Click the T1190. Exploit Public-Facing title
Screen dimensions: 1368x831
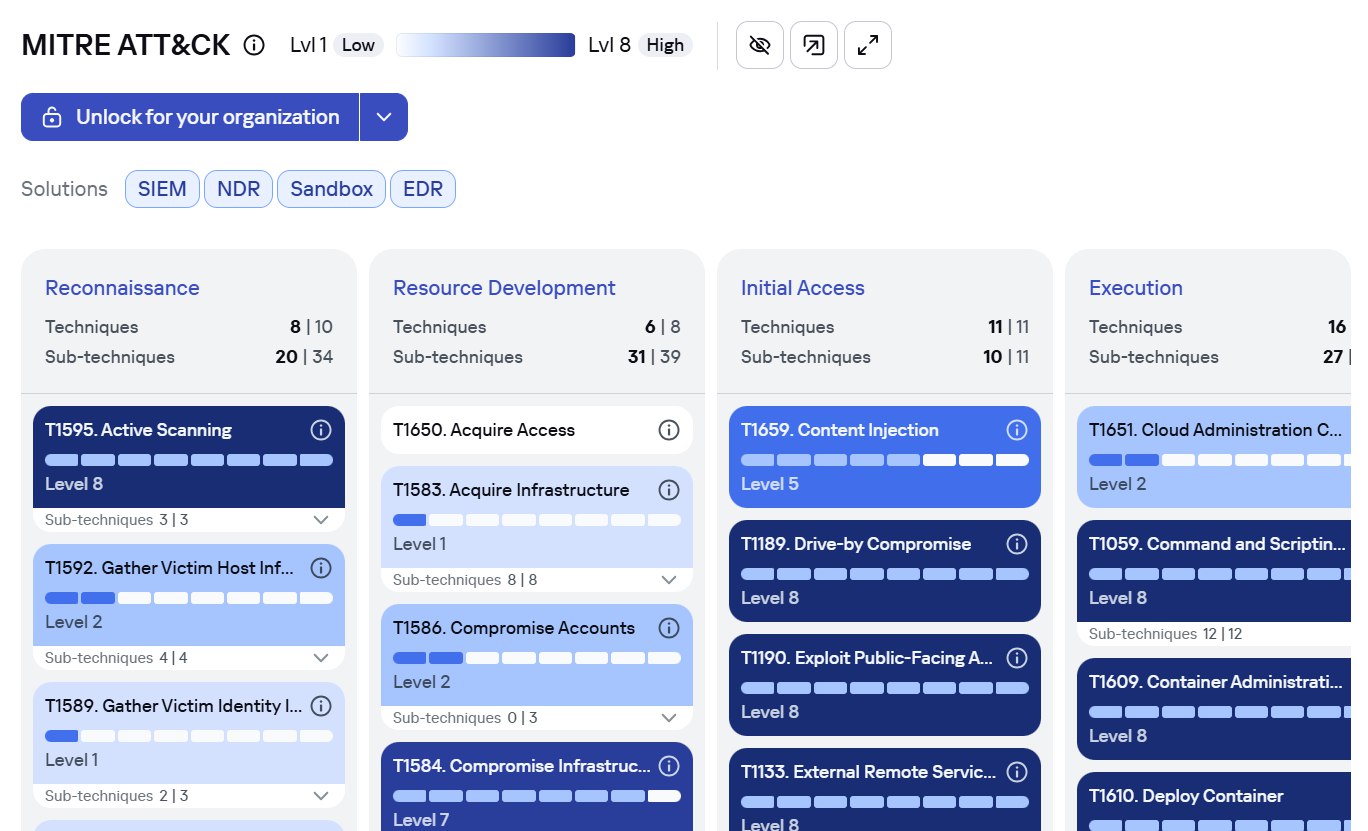[x=867, y=658]
